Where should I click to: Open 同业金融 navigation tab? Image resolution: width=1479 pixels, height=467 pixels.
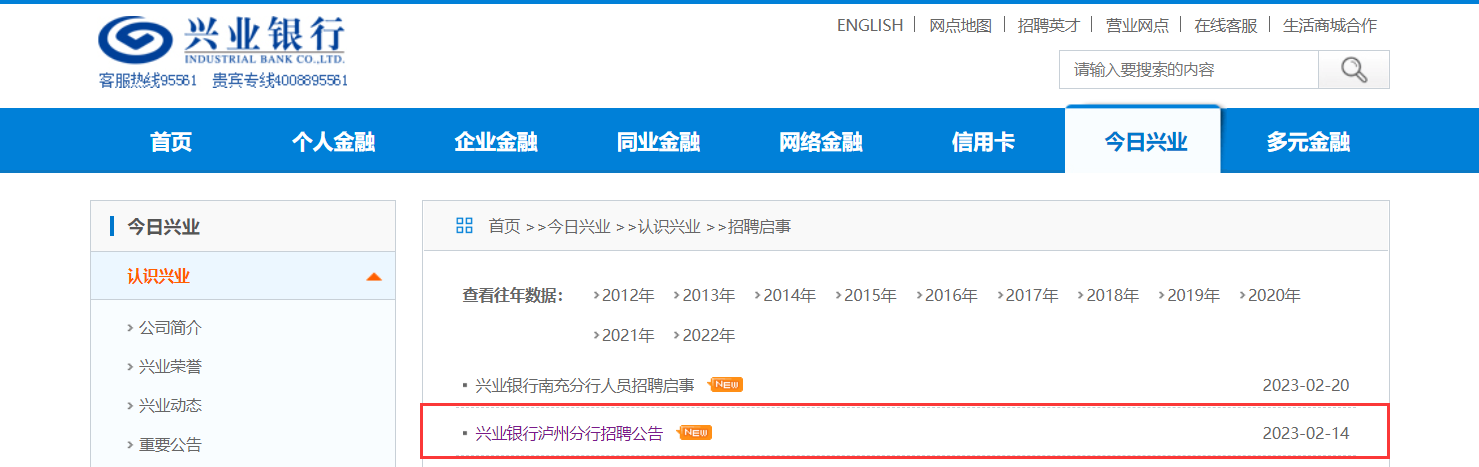point(658,142)
